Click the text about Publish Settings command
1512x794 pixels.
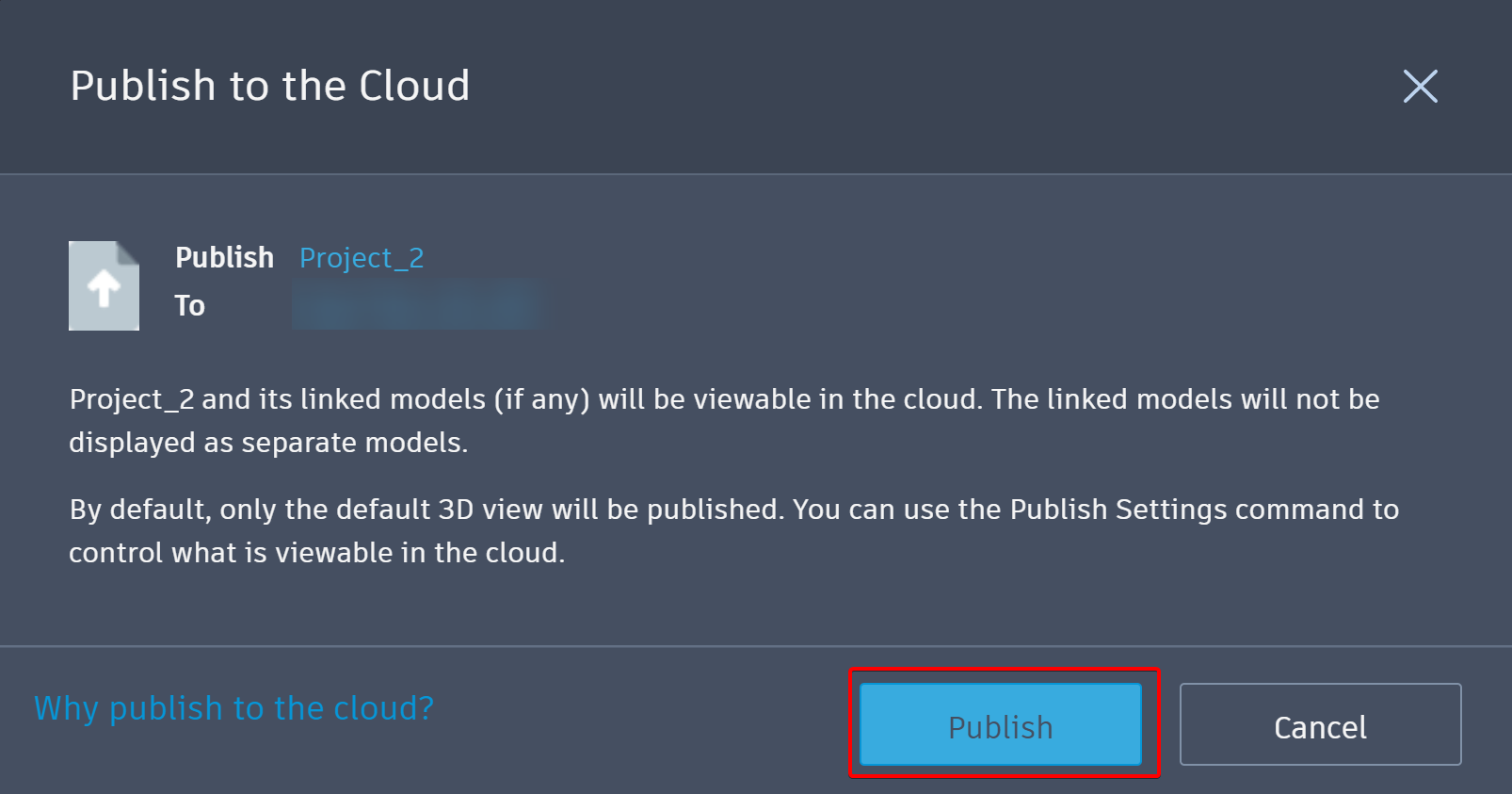(x=733, y=530)
